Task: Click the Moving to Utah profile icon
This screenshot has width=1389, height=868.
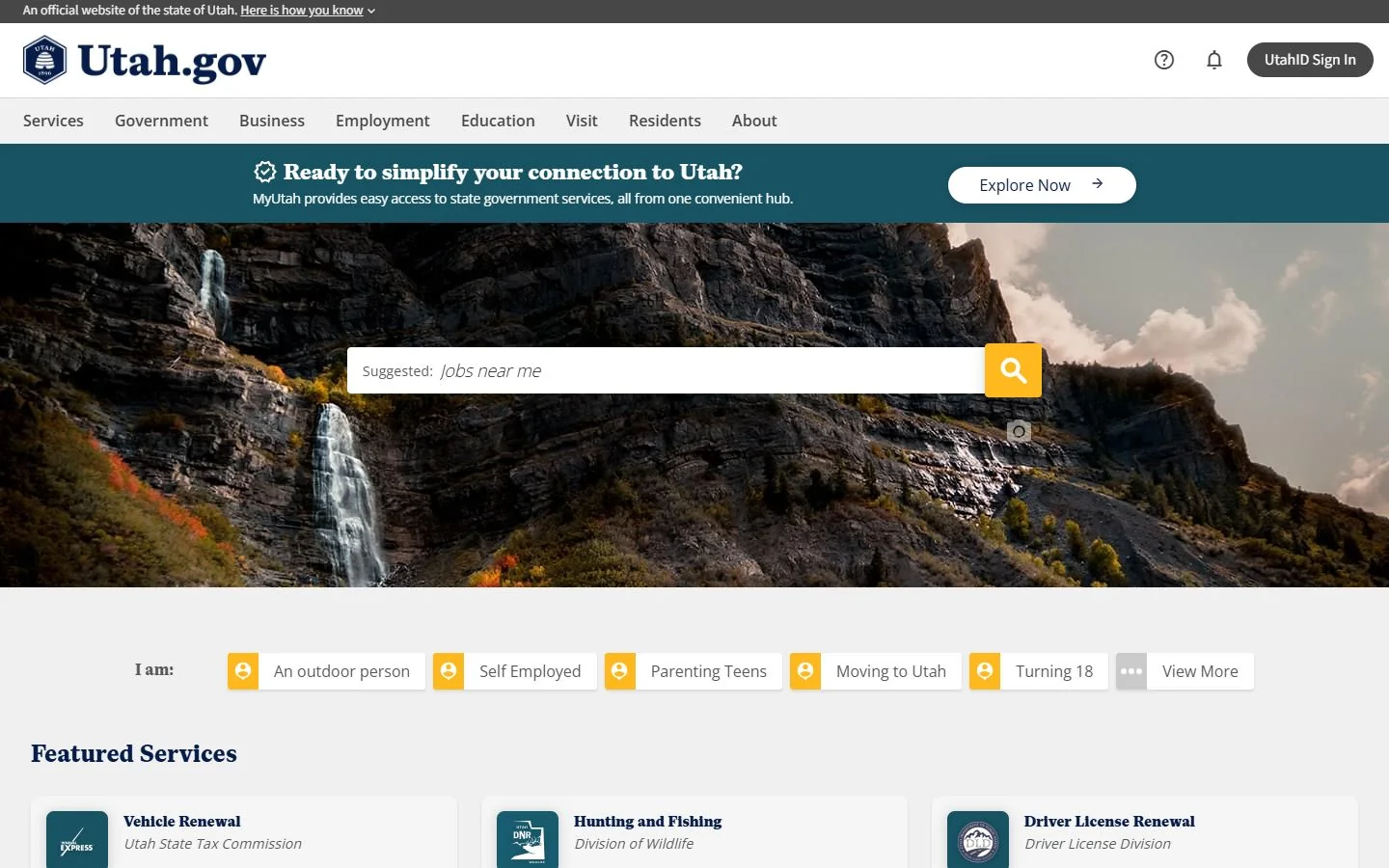Action: (805, 671)
